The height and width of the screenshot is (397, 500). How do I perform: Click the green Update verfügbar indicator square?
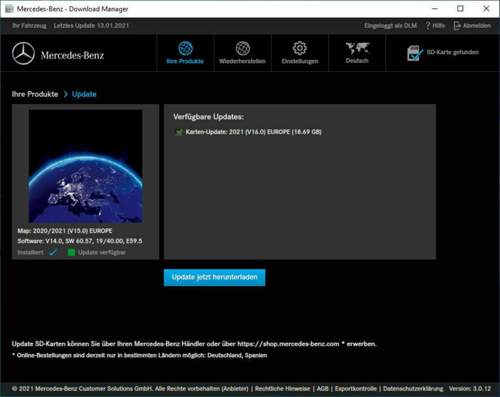[x=71, y=252]
